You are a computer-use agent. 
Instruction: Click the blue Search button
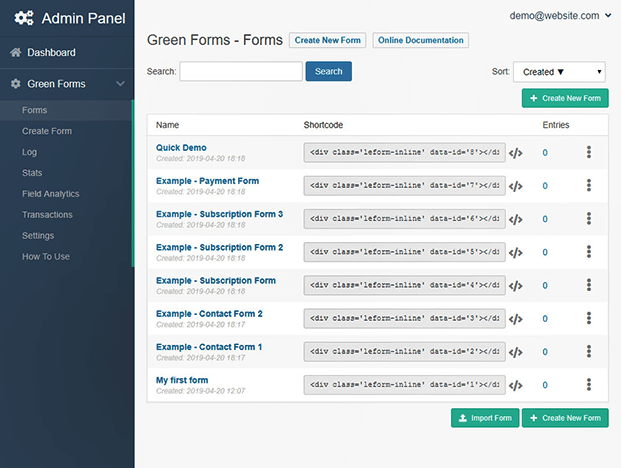(329, 71)
